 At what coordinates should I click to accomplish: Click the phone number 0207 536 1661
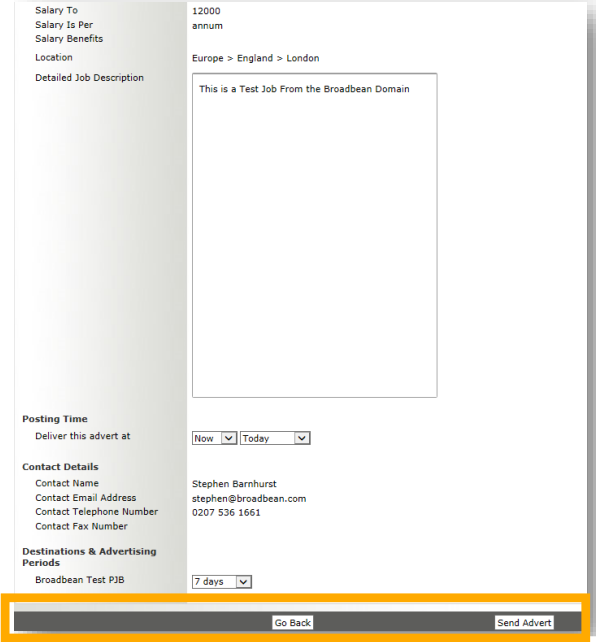pyautogui.click(x=226, y=512)
